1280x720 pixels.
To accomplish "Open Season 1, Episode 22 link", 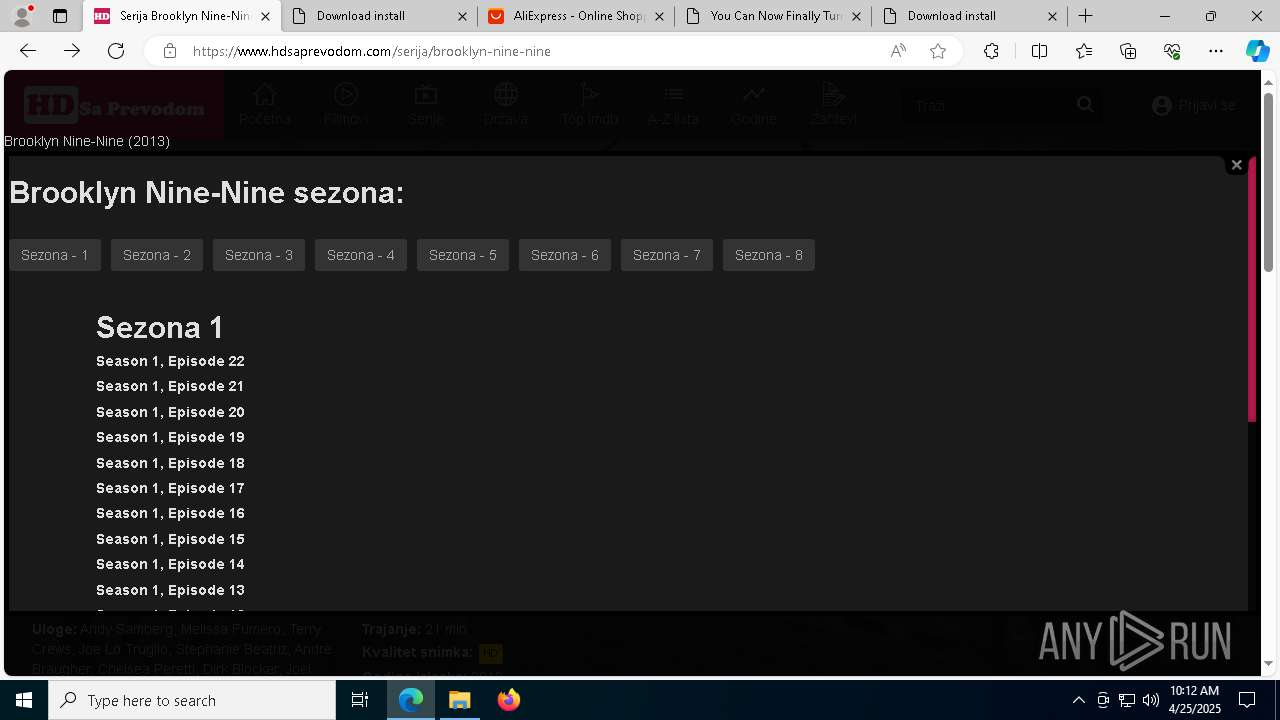I will pyautogui.click(x=170, y=361).
